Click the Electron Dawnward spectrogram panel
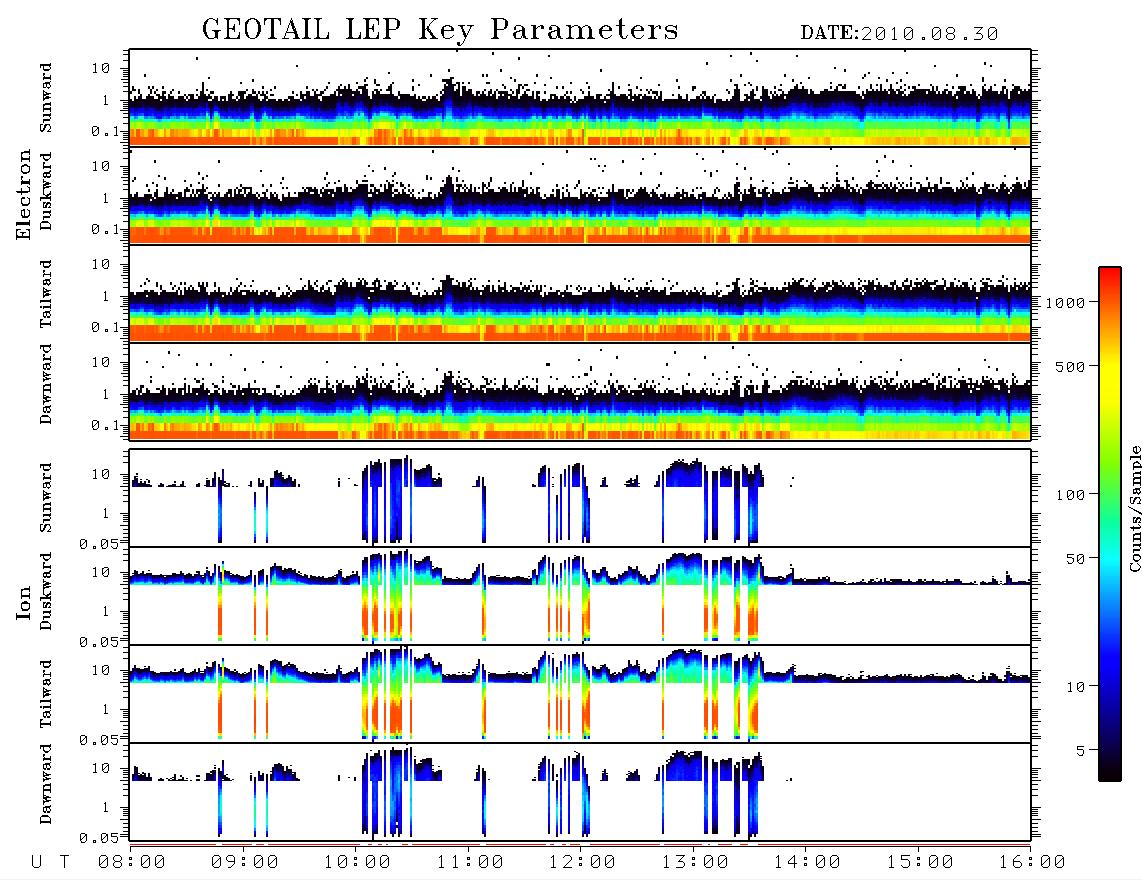 click(580, 392)
